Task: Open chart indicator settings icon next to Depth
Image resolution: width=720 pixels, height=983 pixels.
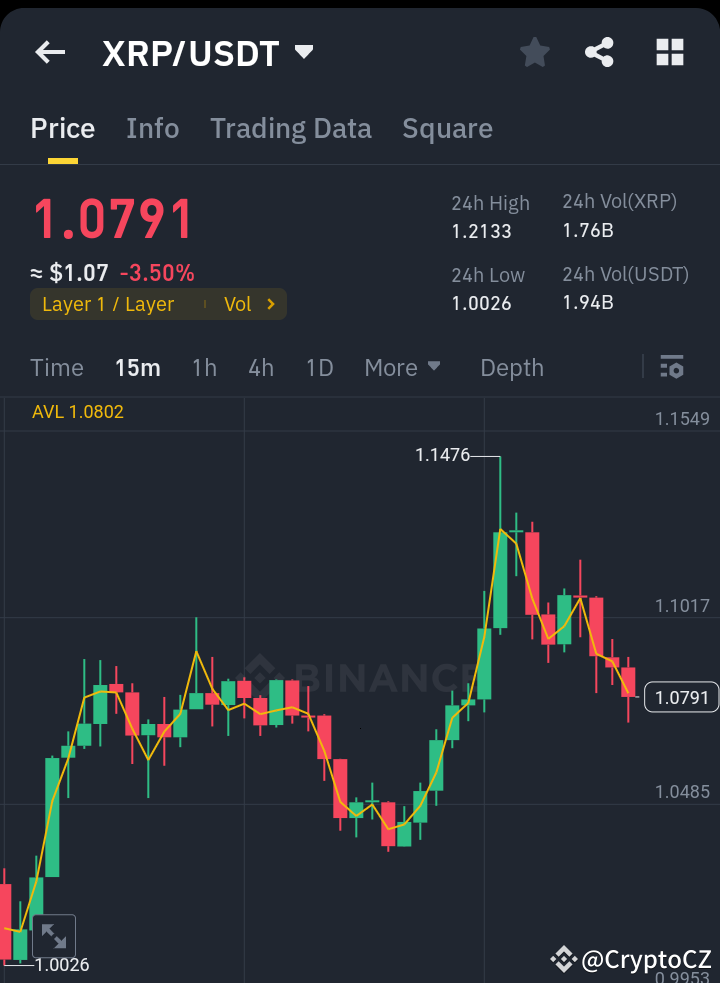Action: (671, 367)
